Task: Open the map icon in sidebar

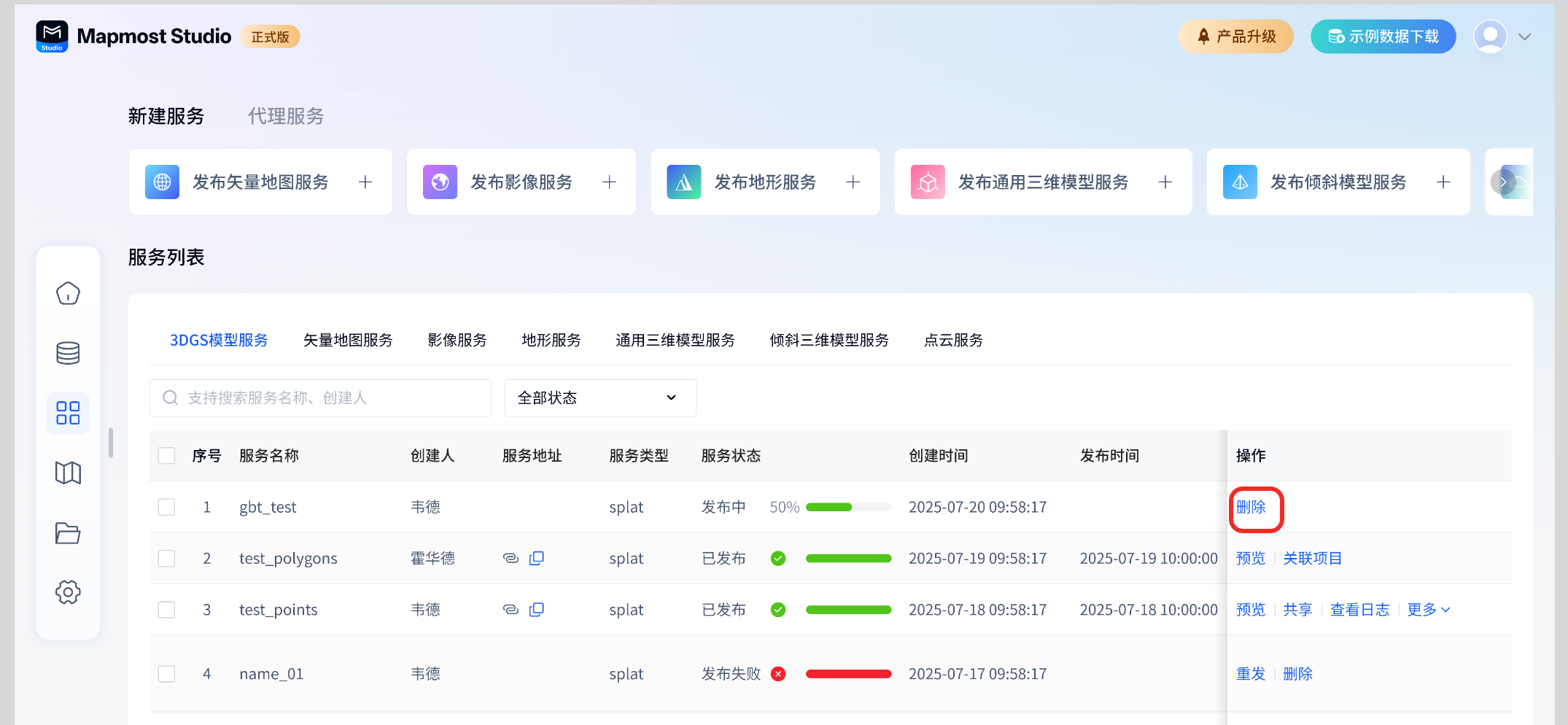Action: pyautogui.click(x=68, y=473)
